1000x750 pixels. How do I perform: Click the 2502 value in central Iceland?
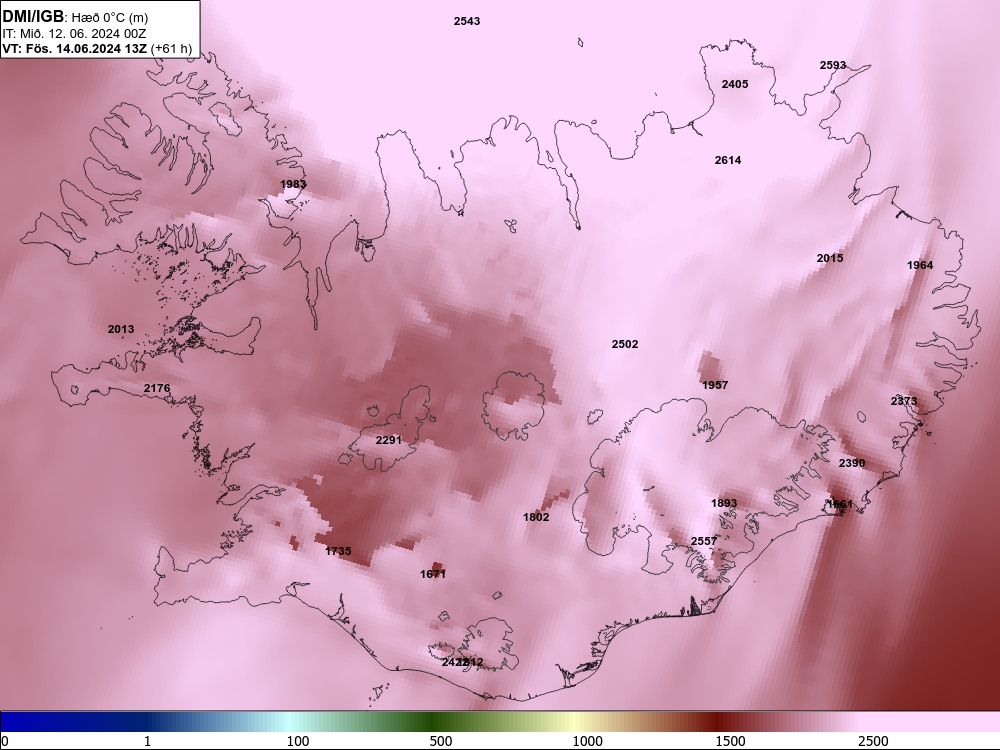[x=624, y=344]
